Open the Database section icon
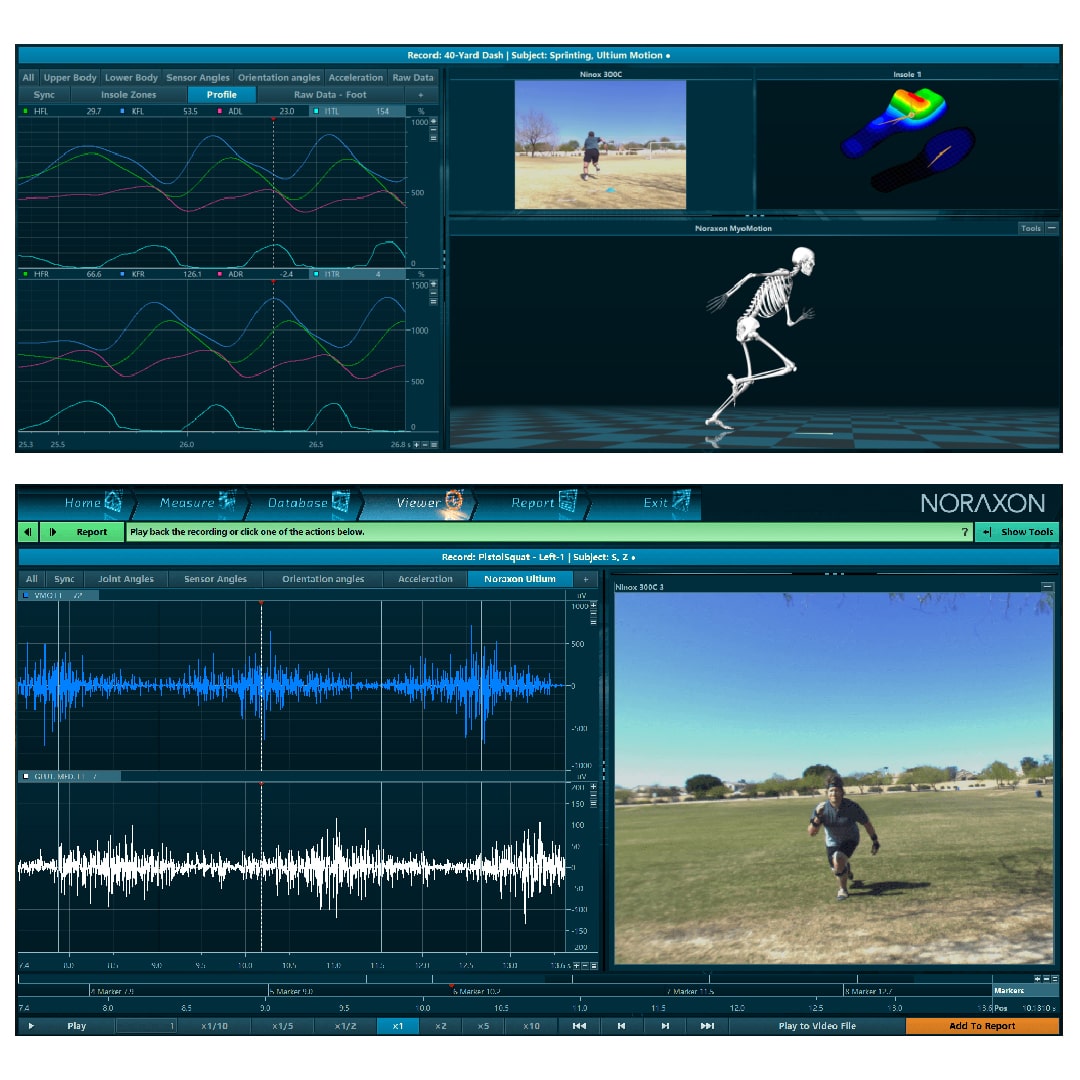The image size is (1080, 1080). click(x=341, y=502)
